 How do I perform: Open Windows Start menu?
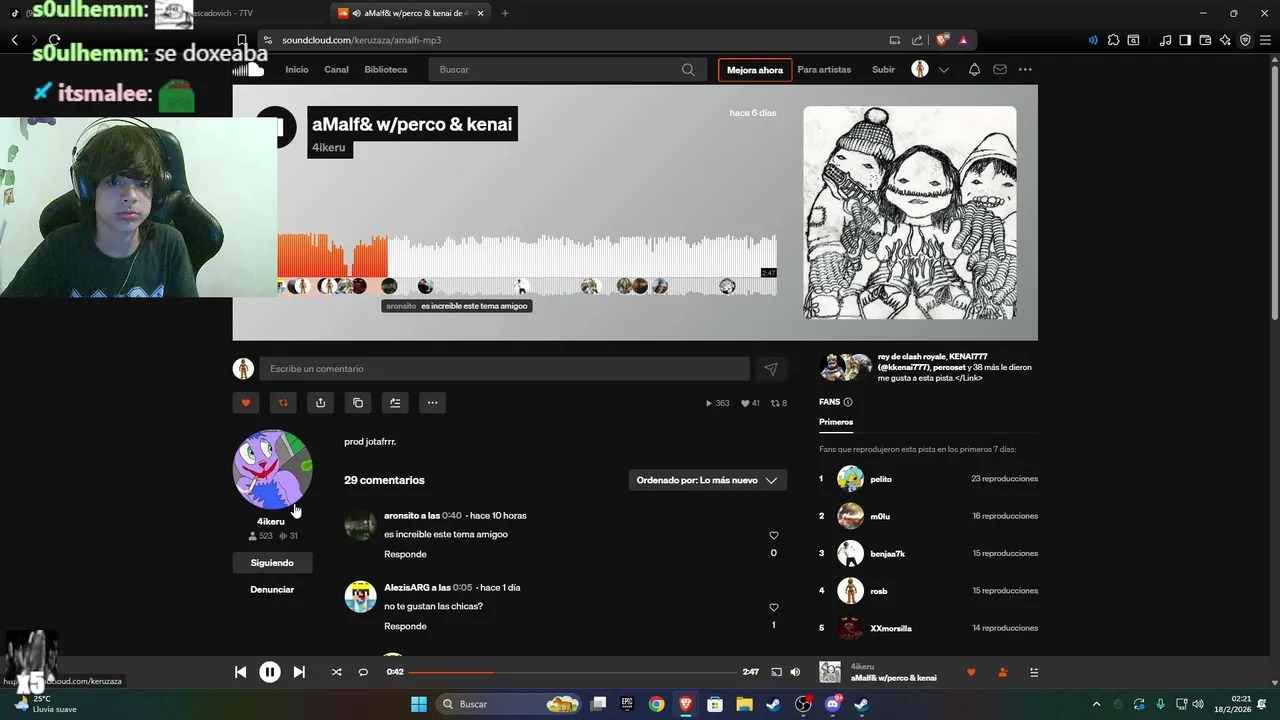pos(419,704)
